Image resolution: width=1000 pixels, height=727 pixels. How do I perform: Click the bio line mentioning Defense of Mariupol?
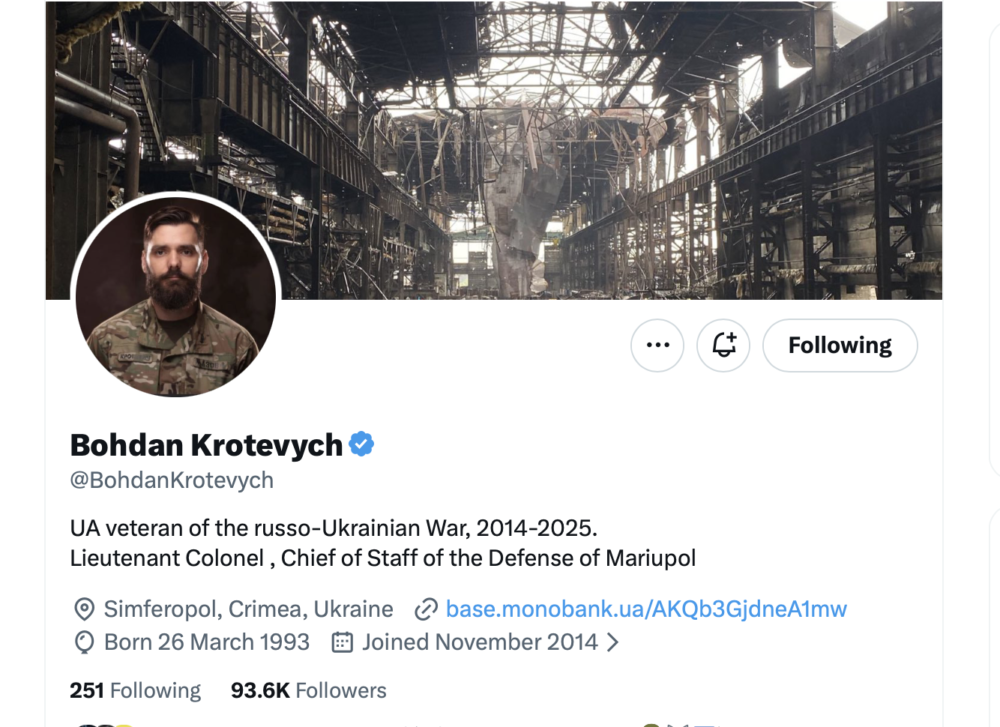(x=382, y=558)
